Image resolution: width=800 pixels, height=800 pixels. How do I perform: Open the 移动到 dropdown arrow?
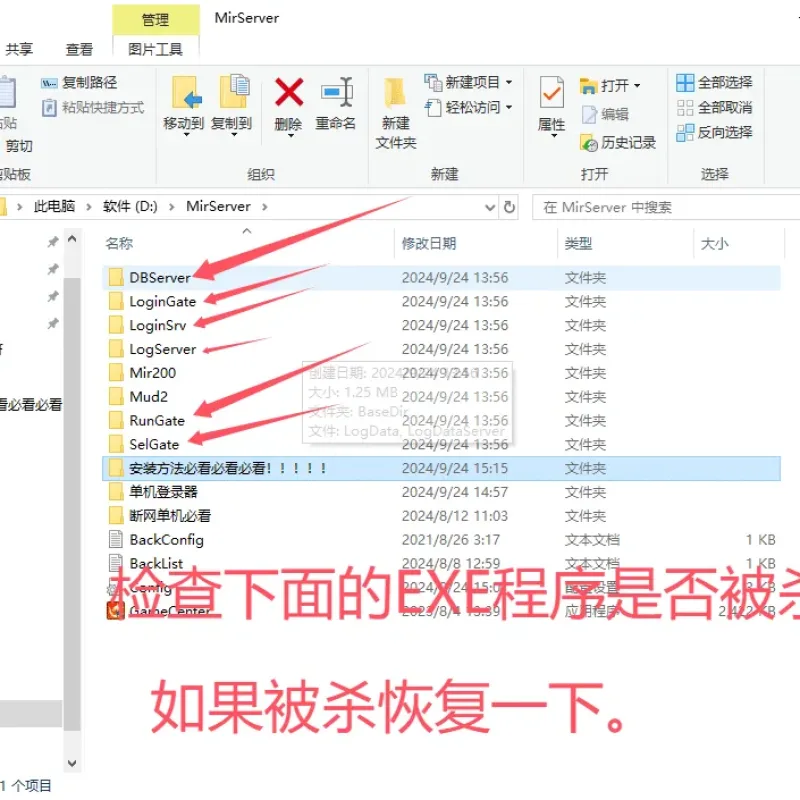[186, 135]
